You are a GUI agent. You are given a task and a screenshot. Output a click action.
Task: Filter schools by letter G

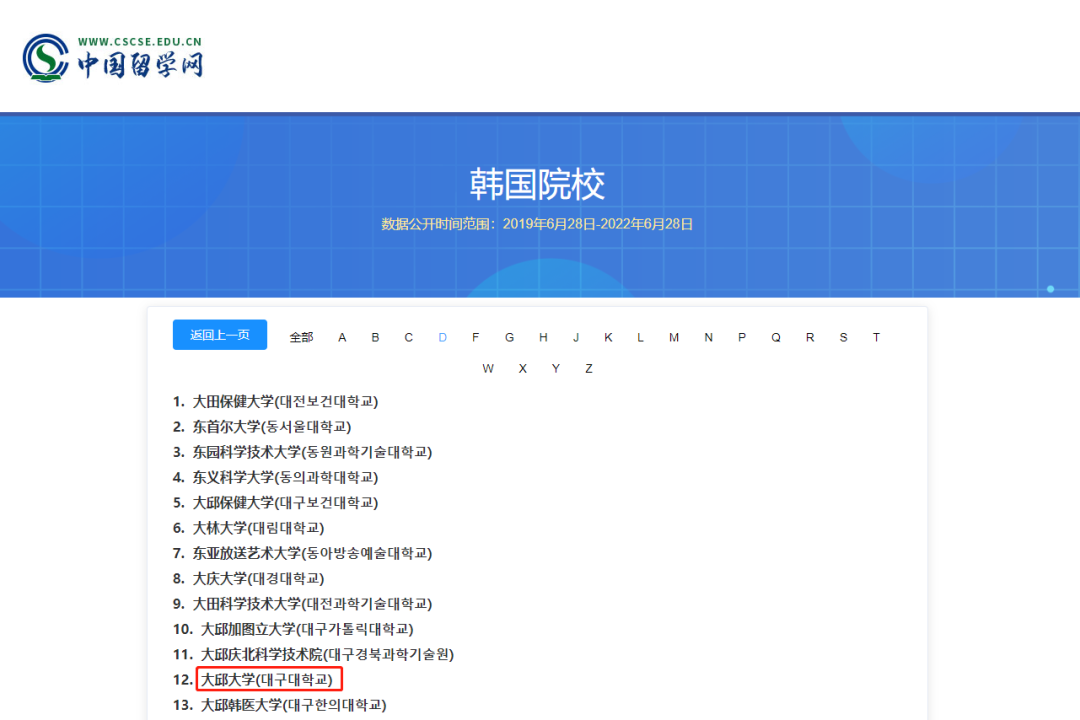[509, 338]
